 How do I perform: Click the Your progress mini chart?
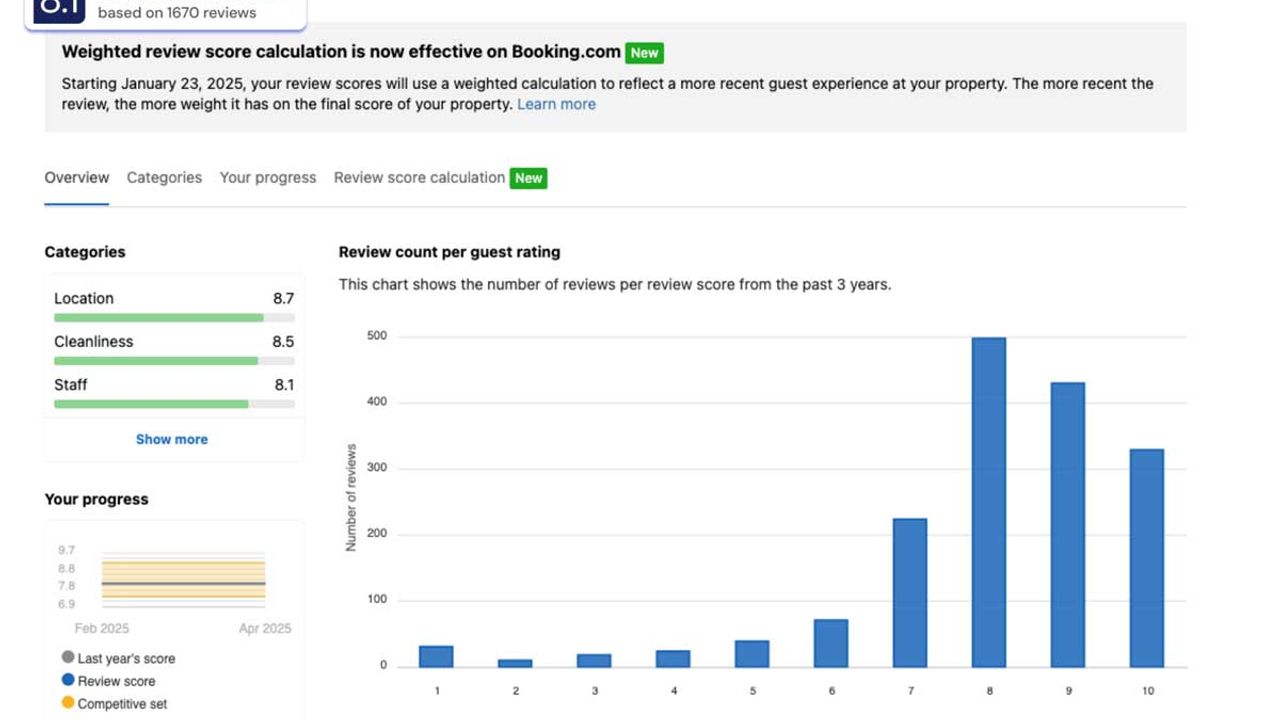[183, 580]
